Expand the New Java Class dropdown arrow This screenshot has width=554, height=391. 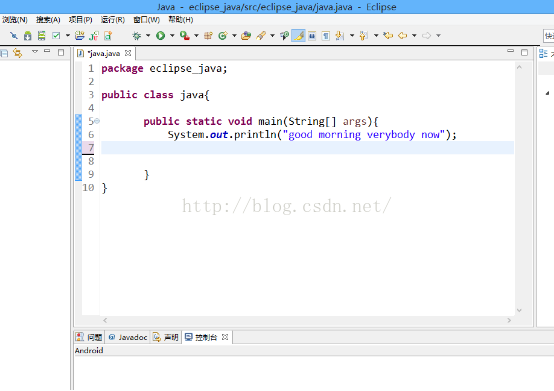click(x=234, y=36)
